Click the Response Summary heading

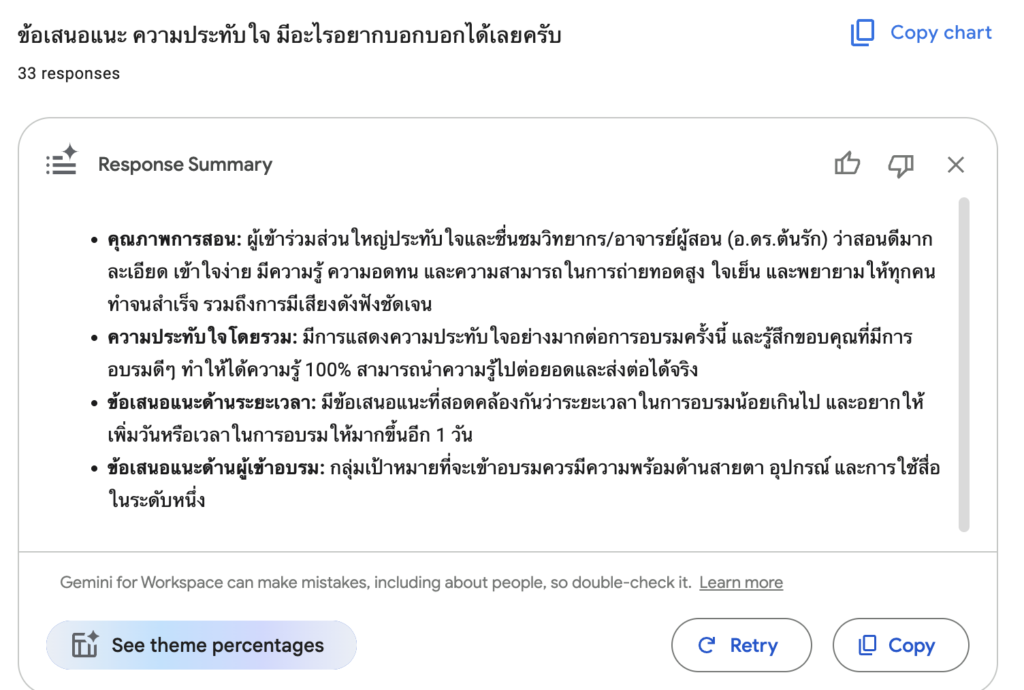(x=184, y=164)
